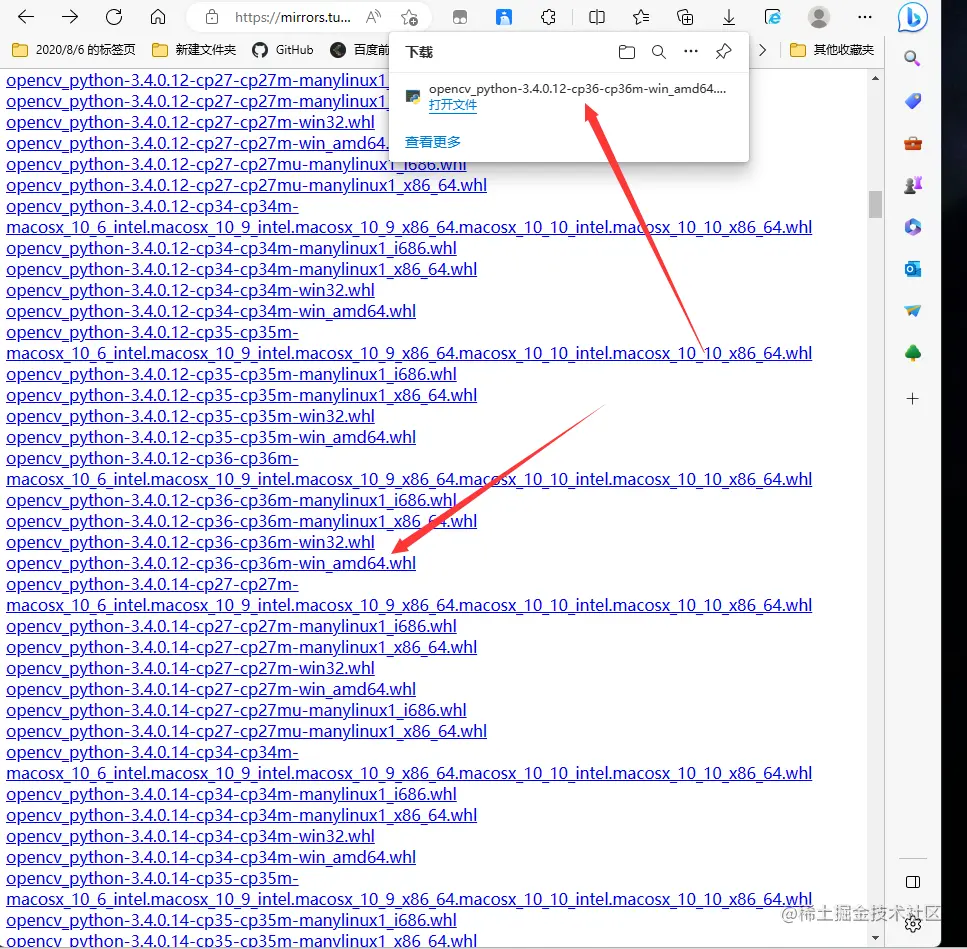Download opencv_python-3.4.0.14-cp35-cp35m-manylinux1_i686.whl
This screenshot has width=967, height=949.
click(231, 920)
